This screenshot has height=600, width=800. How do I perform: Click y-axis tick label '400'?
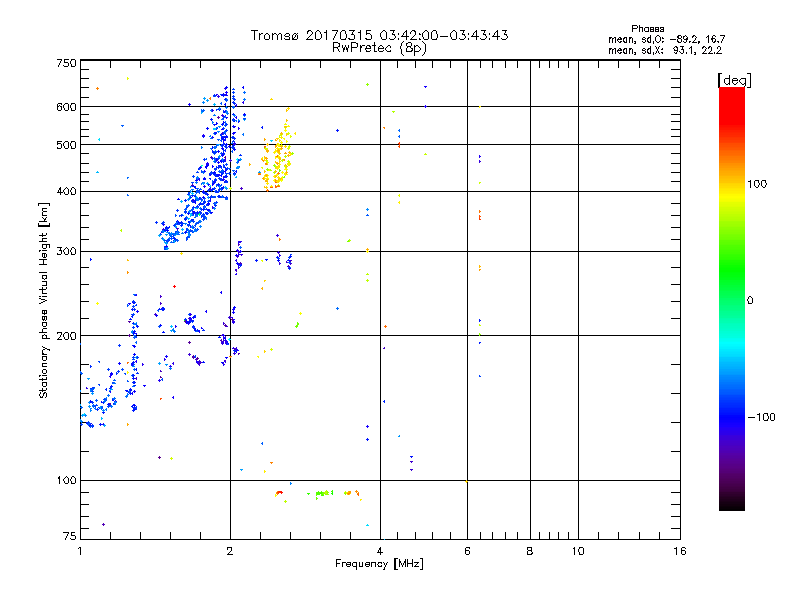pos(66,192)
